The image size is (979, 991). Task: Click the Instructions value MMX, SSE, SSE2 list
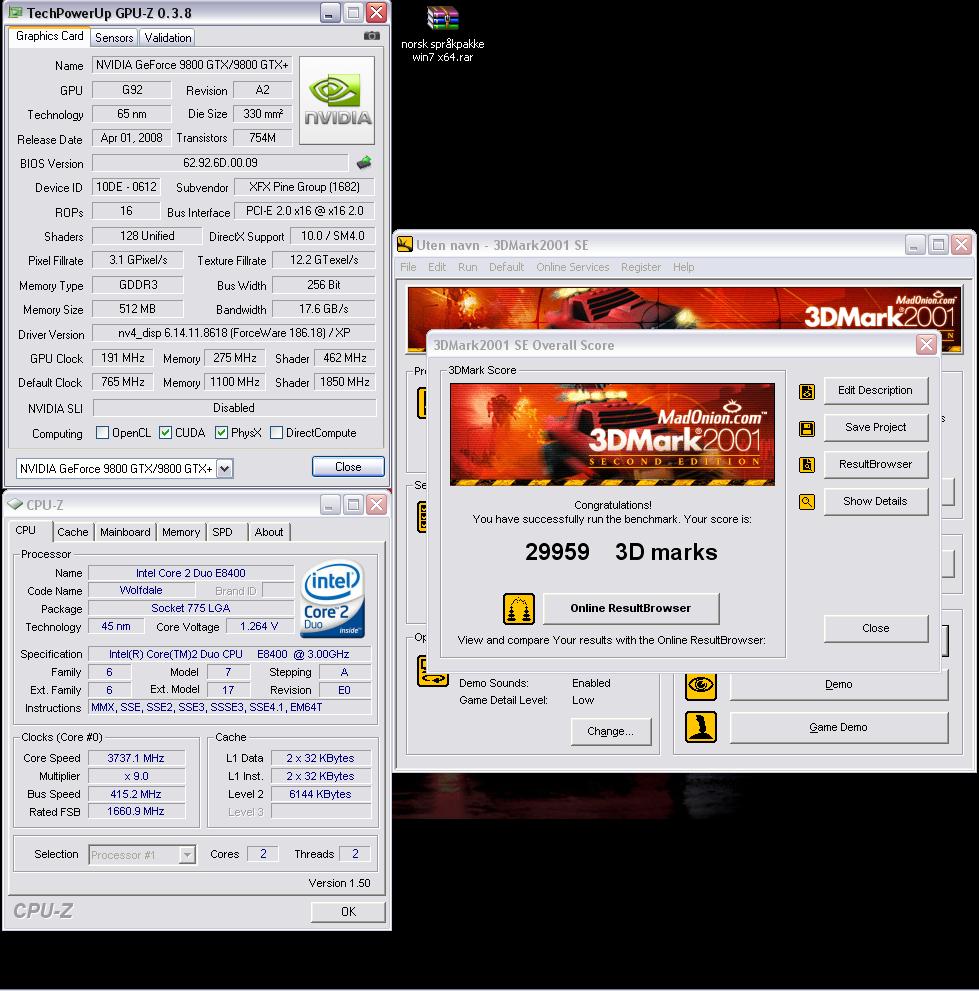pos(229,708)
